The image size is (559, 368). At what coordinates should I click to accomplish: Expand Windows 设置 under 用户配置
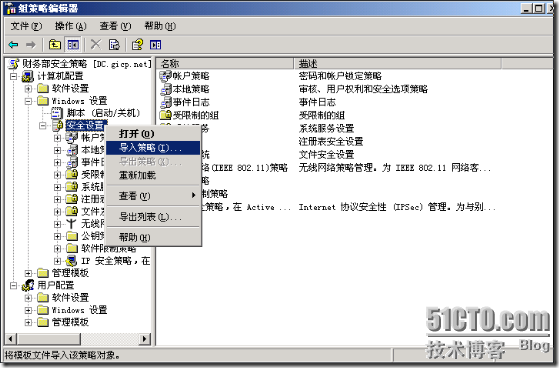click(28, 310)
